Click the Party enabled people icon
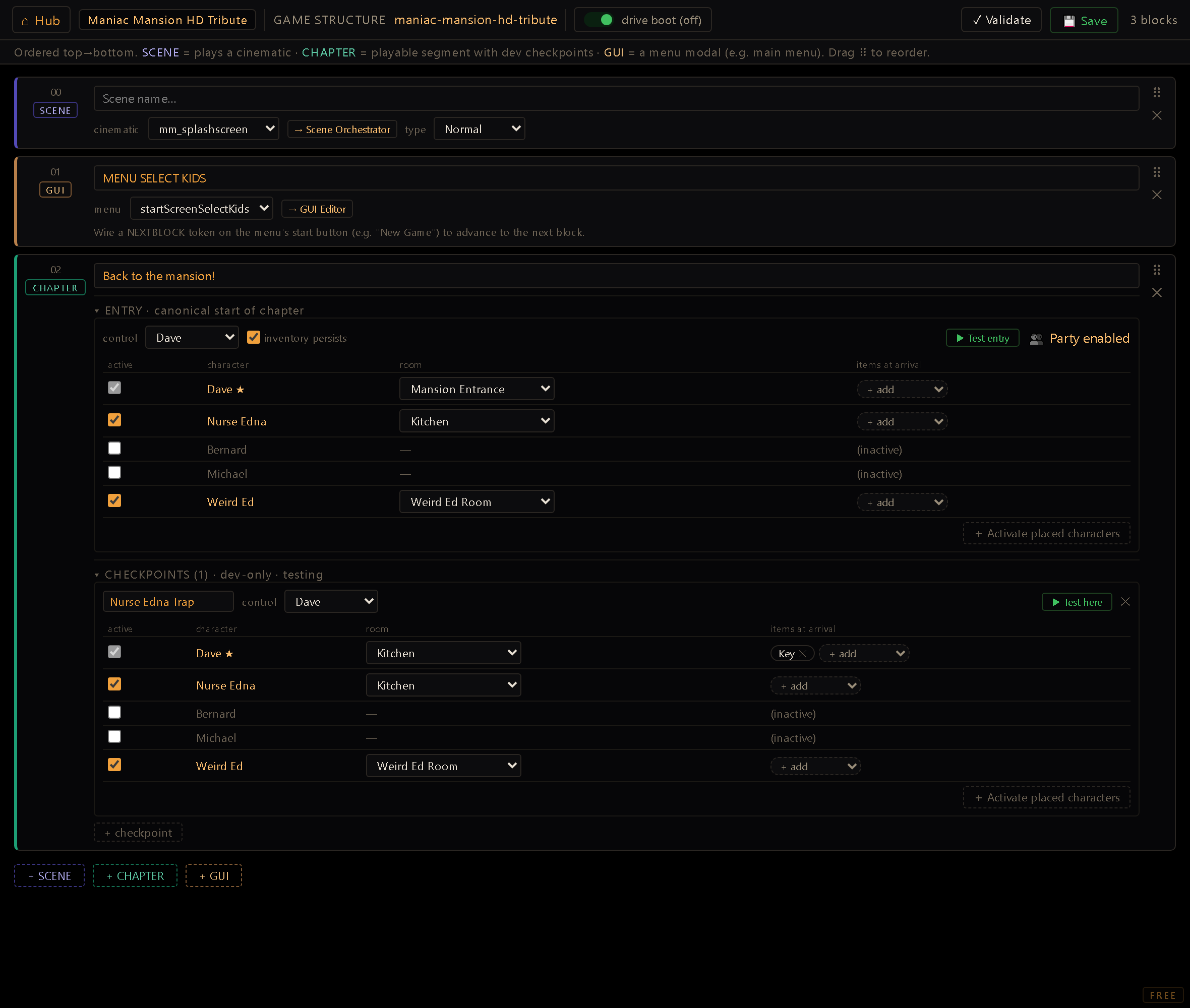This screenshot has height=1008, width=1190. 1036,339
